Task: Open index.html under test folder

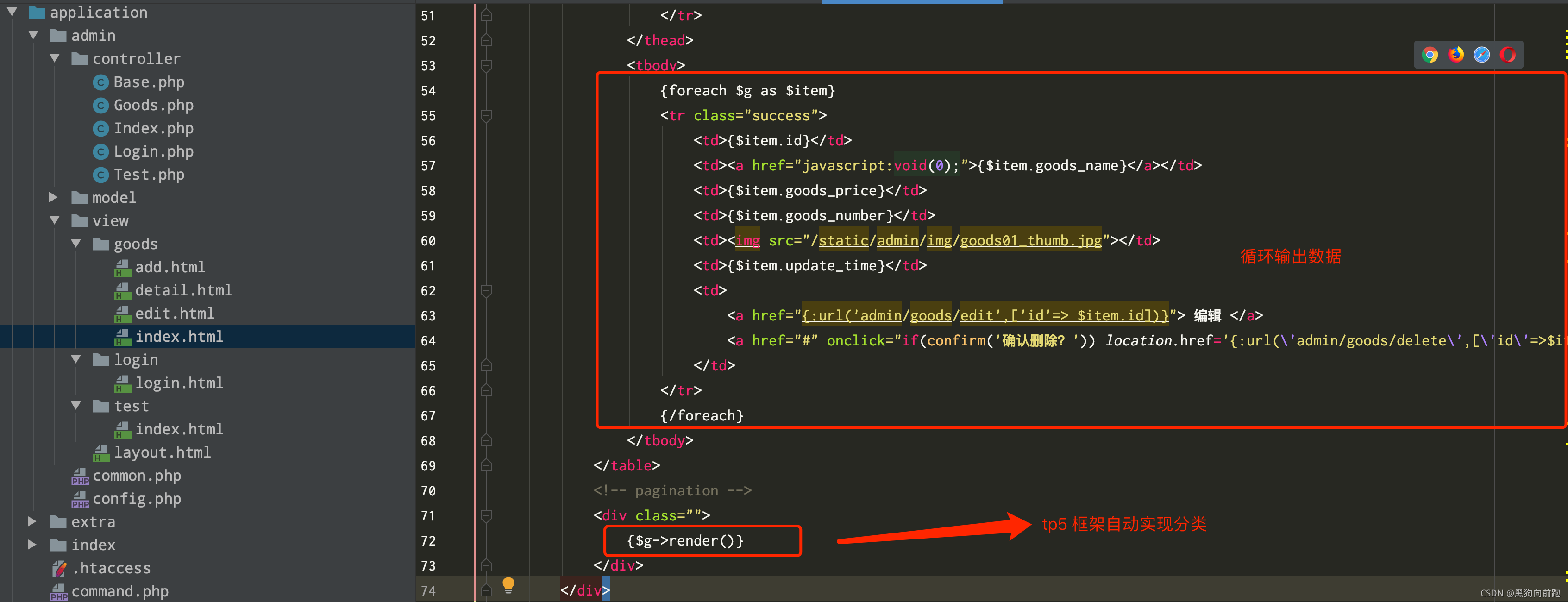Action: tap(179, 429)
